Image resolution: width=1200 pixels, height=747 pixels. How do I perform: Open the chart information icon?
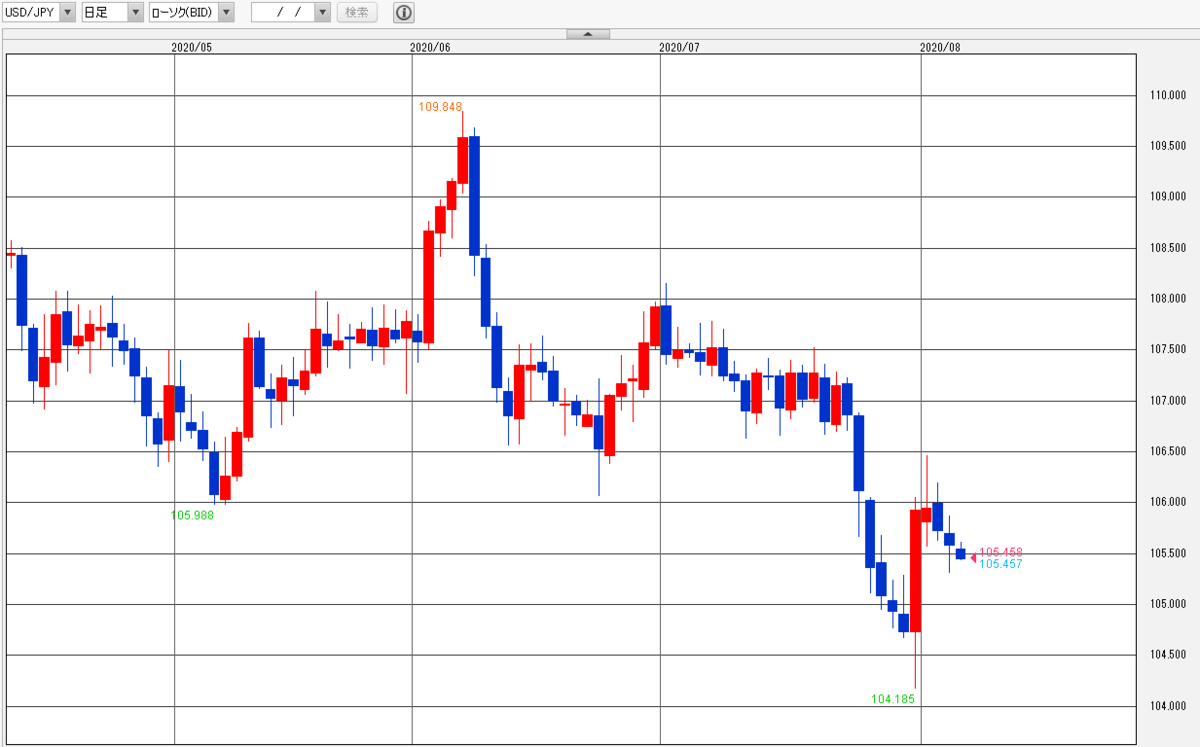[403, 13]
